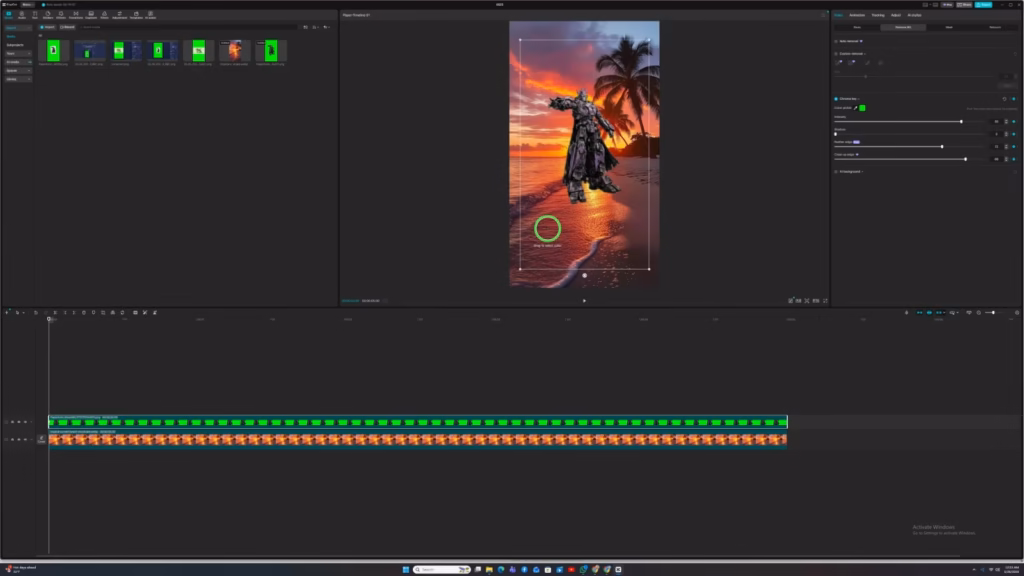Add keyframe for Feather edge value
1024x576 pixels.
point(1014,146)
